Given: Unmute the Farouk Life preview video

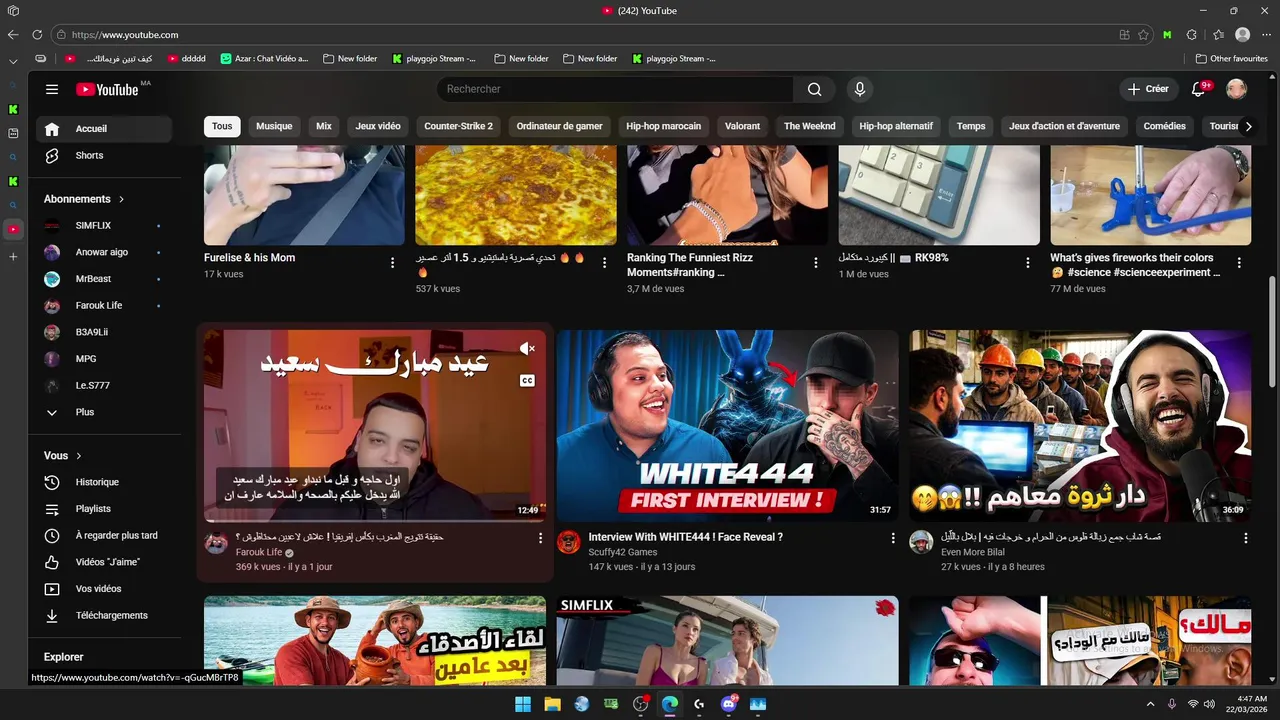Looking at the screenshot, I should (x=527, y=349).
